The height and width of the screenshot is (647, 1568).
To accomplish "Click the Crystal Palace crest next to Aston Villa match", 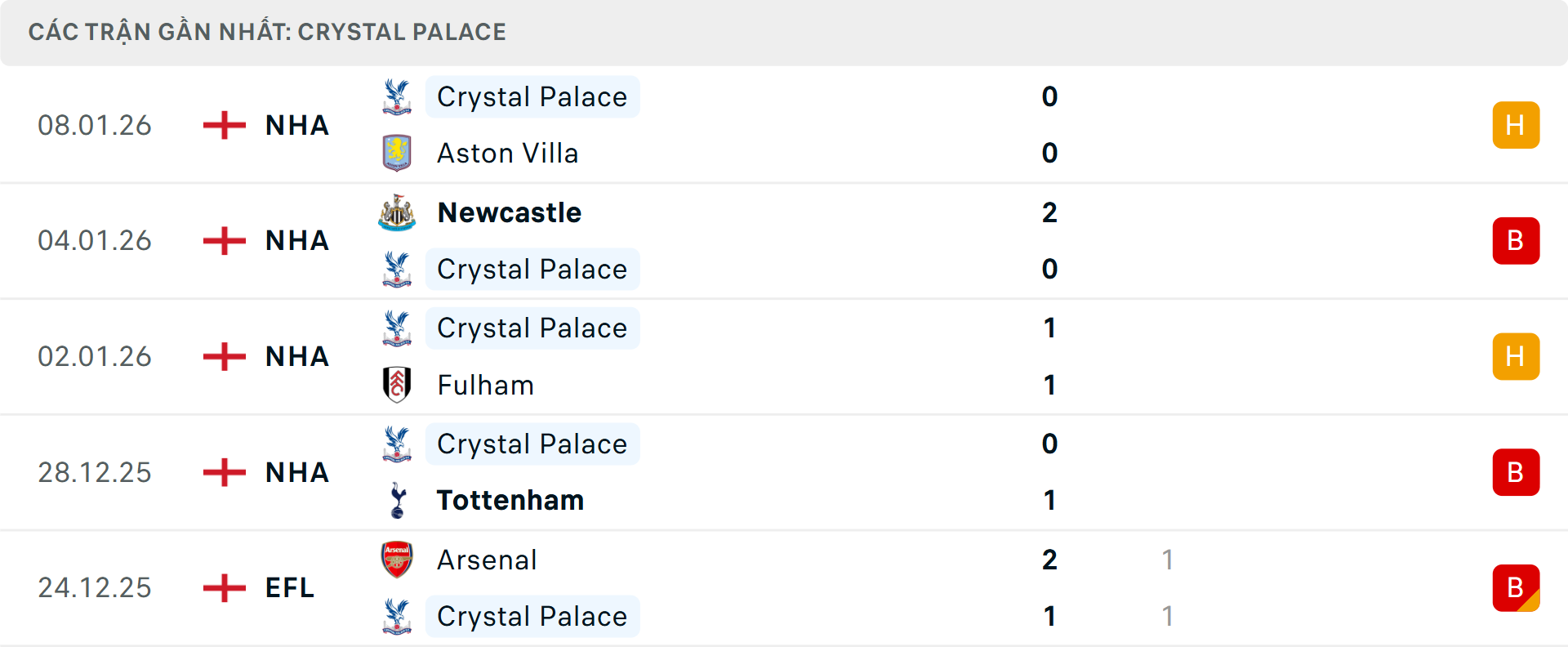I will click(397, 96).
